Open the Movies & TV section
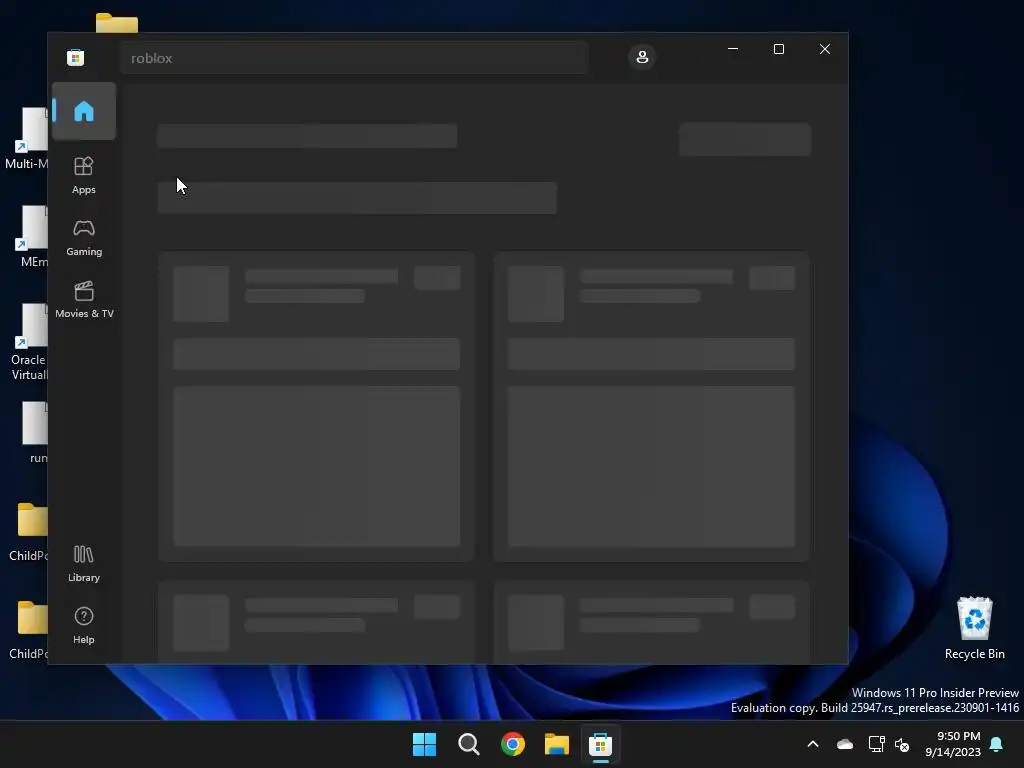 [x=84, y=300]
